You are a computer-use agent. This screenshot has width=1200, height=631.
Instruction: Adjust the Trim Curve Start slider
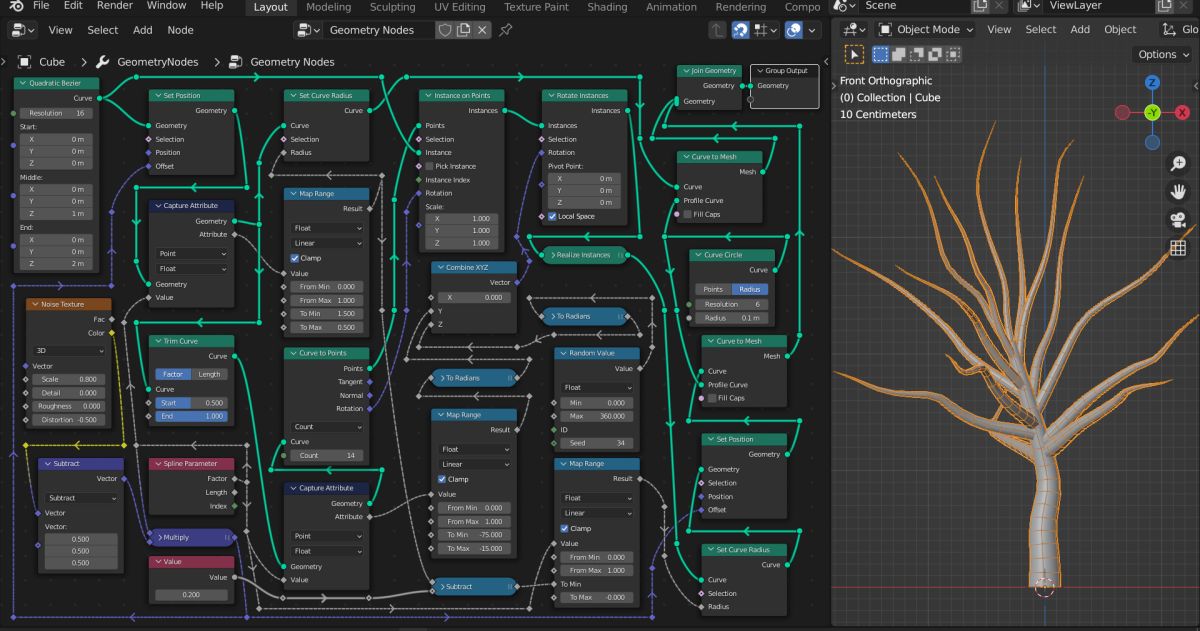tap(191, 403)
